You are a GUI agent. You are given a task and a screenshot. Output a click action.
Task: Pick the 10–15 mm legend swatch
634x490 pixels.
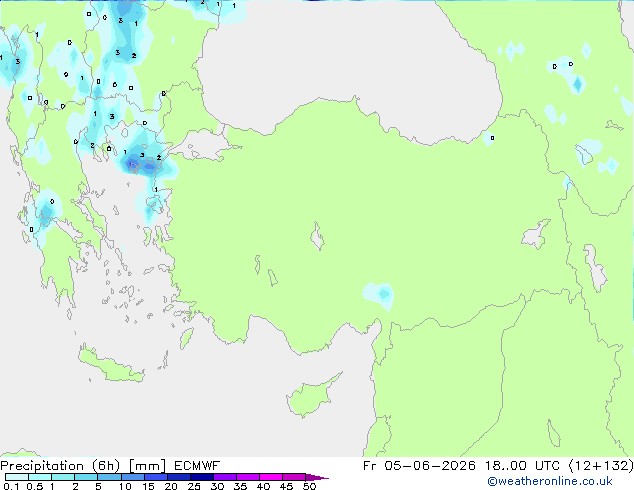(132, 477)
